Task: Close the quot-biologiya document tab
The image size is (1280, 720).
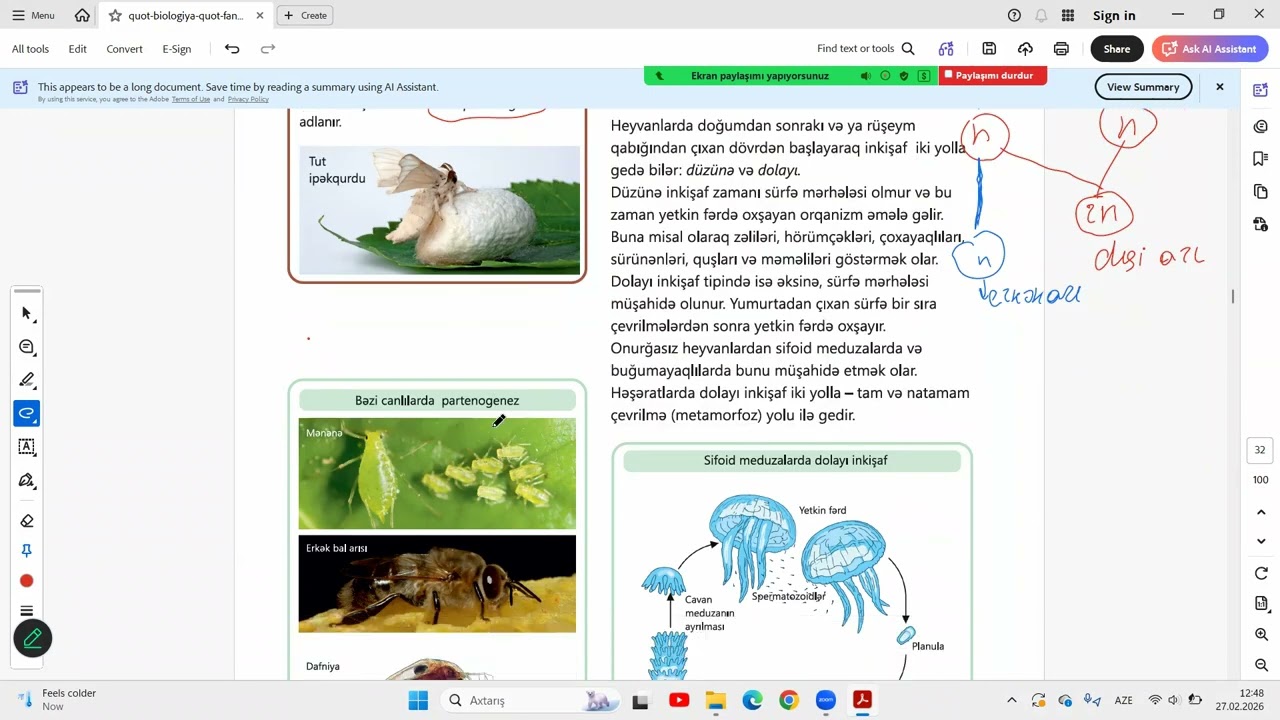Action: click(x=260, y=16)
